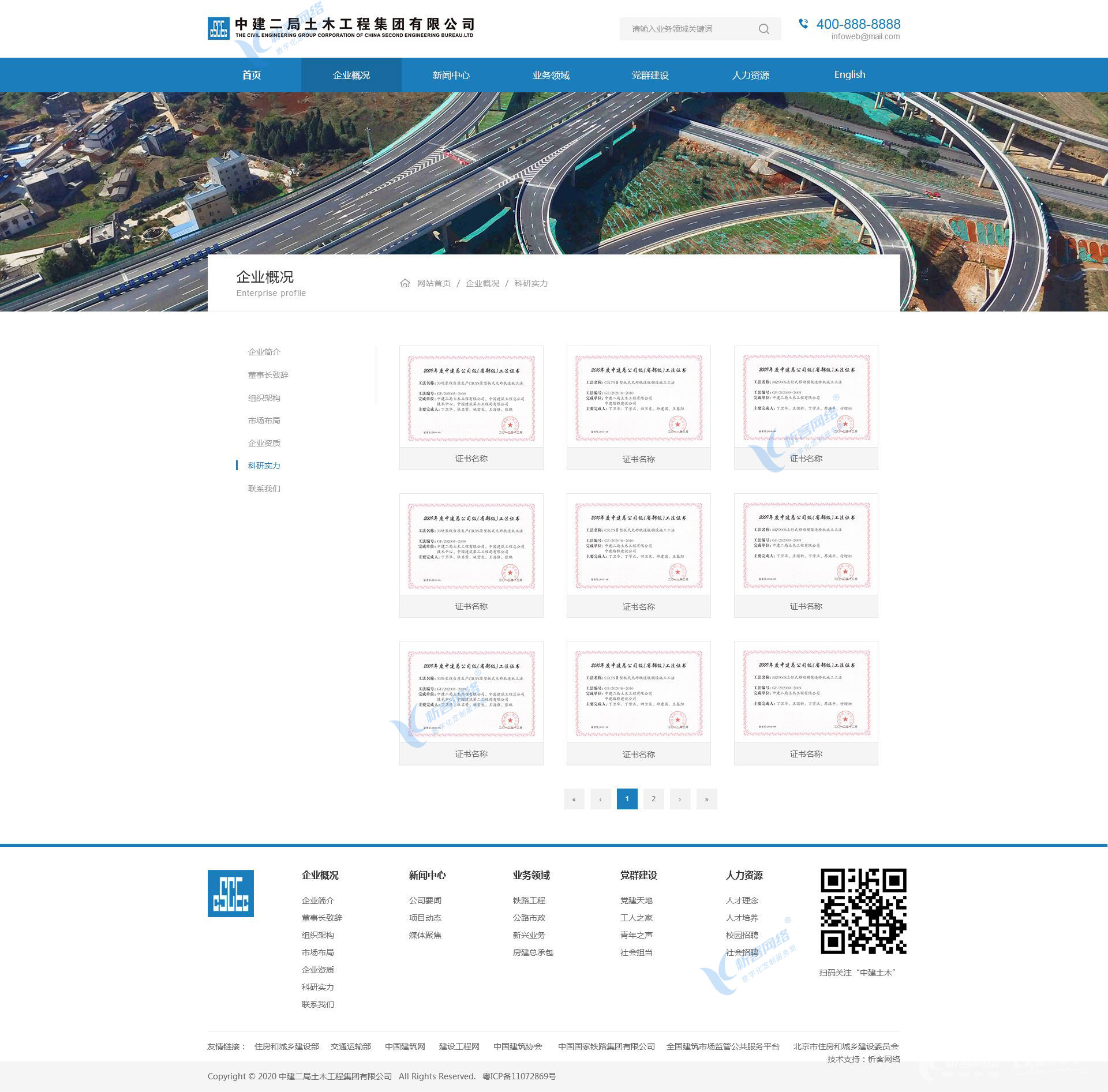Click the phone icon beside hotline number

coord(803,24)
